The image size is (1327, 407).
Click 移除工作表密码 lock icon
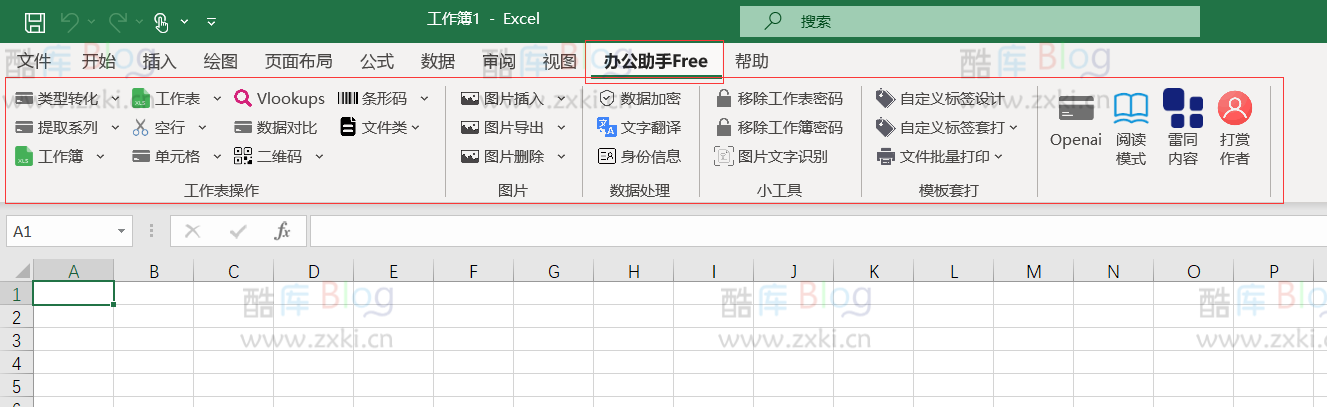coord(724,98)
